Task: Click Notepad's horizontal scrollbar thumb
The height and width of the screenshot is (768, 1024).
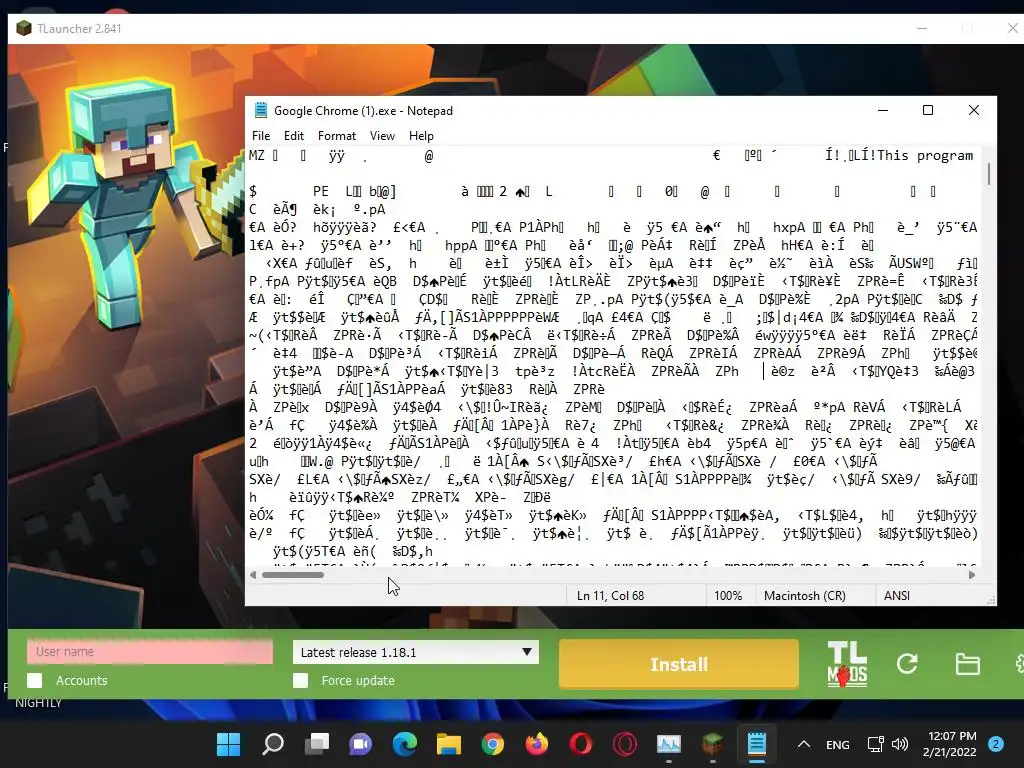Action: click(x=293, y=575)
